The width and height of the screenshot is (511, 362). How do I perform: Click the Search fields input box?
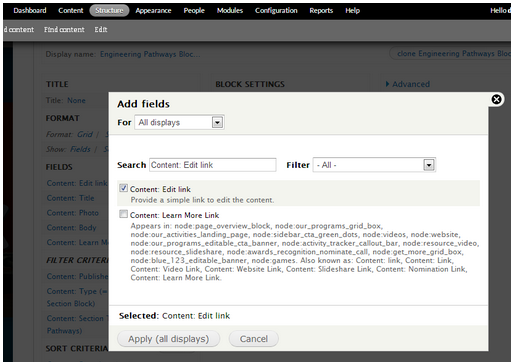[213, 165]
